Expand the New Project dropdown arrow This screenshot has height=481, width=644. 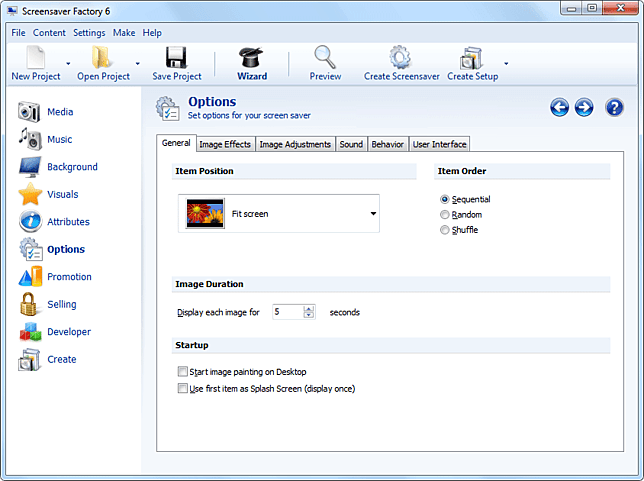pyautogui.click(x=68, y=64)
